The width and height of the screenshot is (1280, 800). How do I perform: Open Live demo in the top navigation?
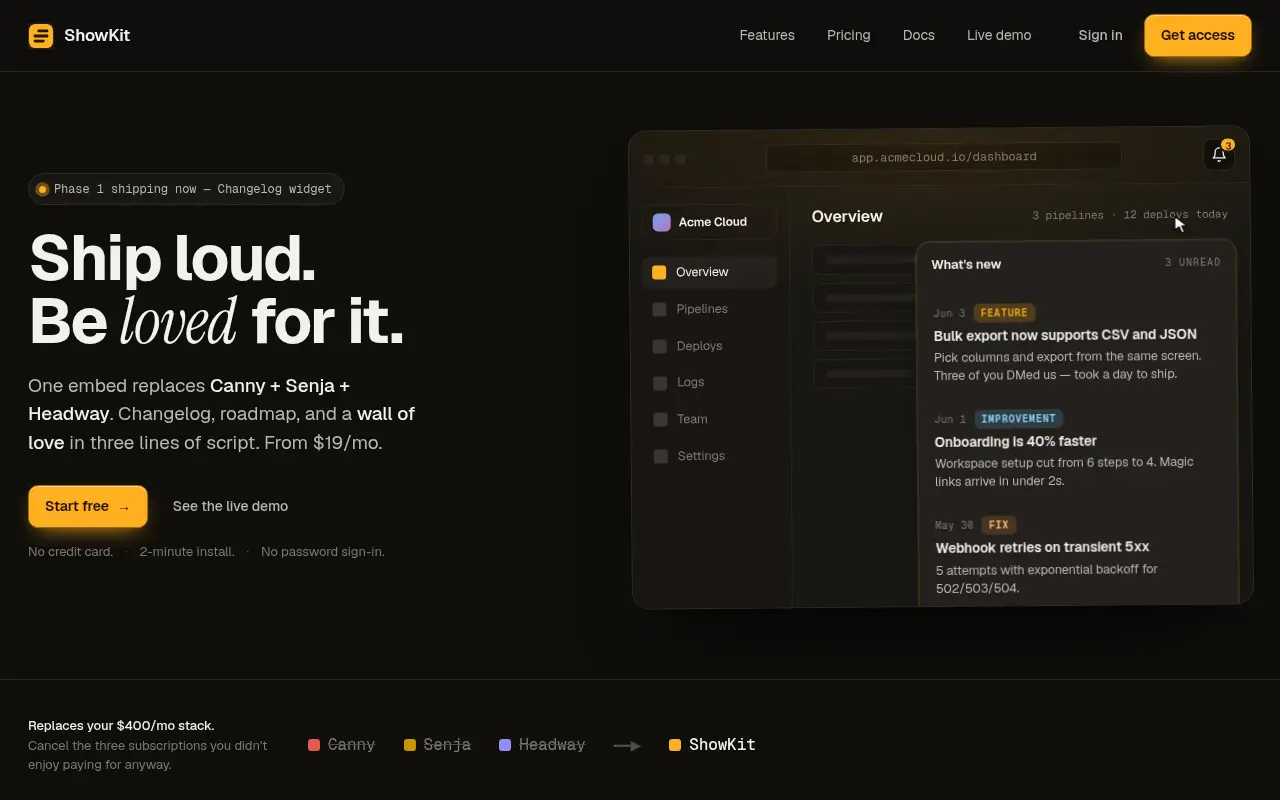tap(999, 35)
